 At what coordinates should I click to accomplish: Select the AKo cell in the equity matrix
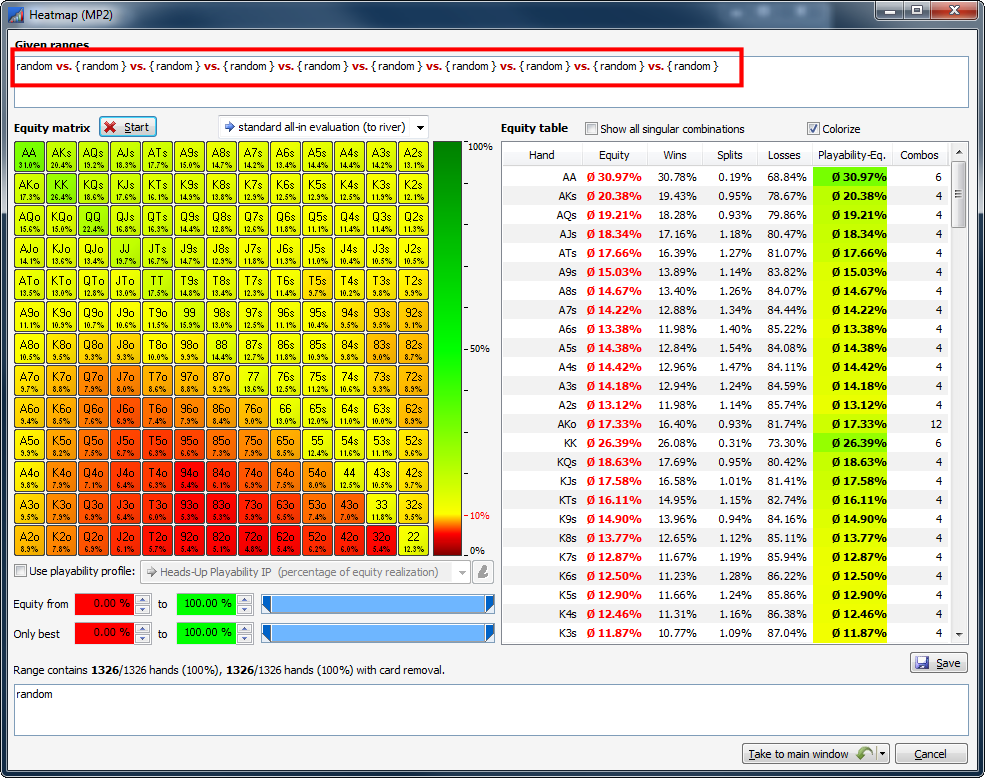[29, 189]
